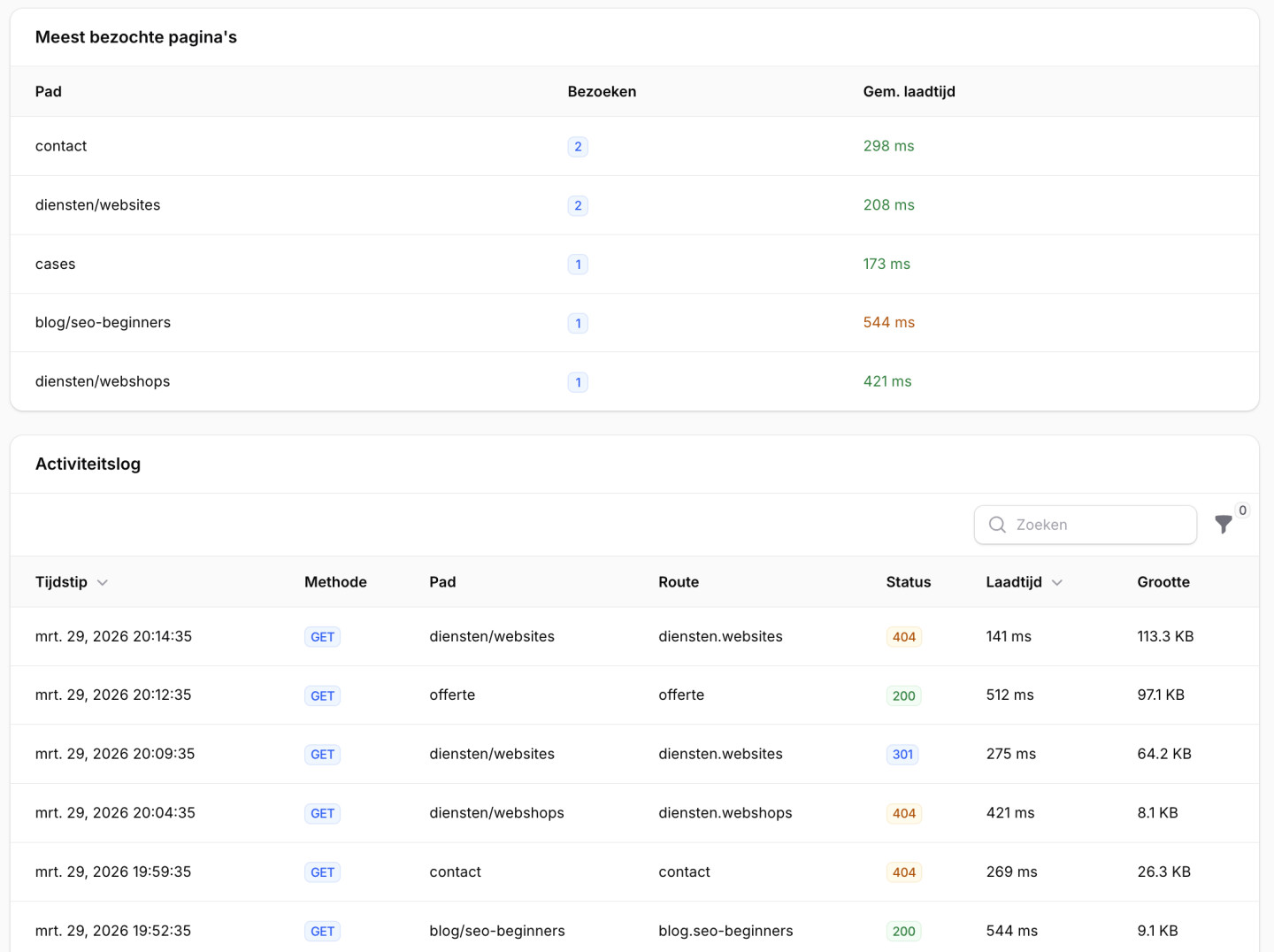1274x952 pixels.
Task: Click the visits badge for cases
Action: (578, 265)
